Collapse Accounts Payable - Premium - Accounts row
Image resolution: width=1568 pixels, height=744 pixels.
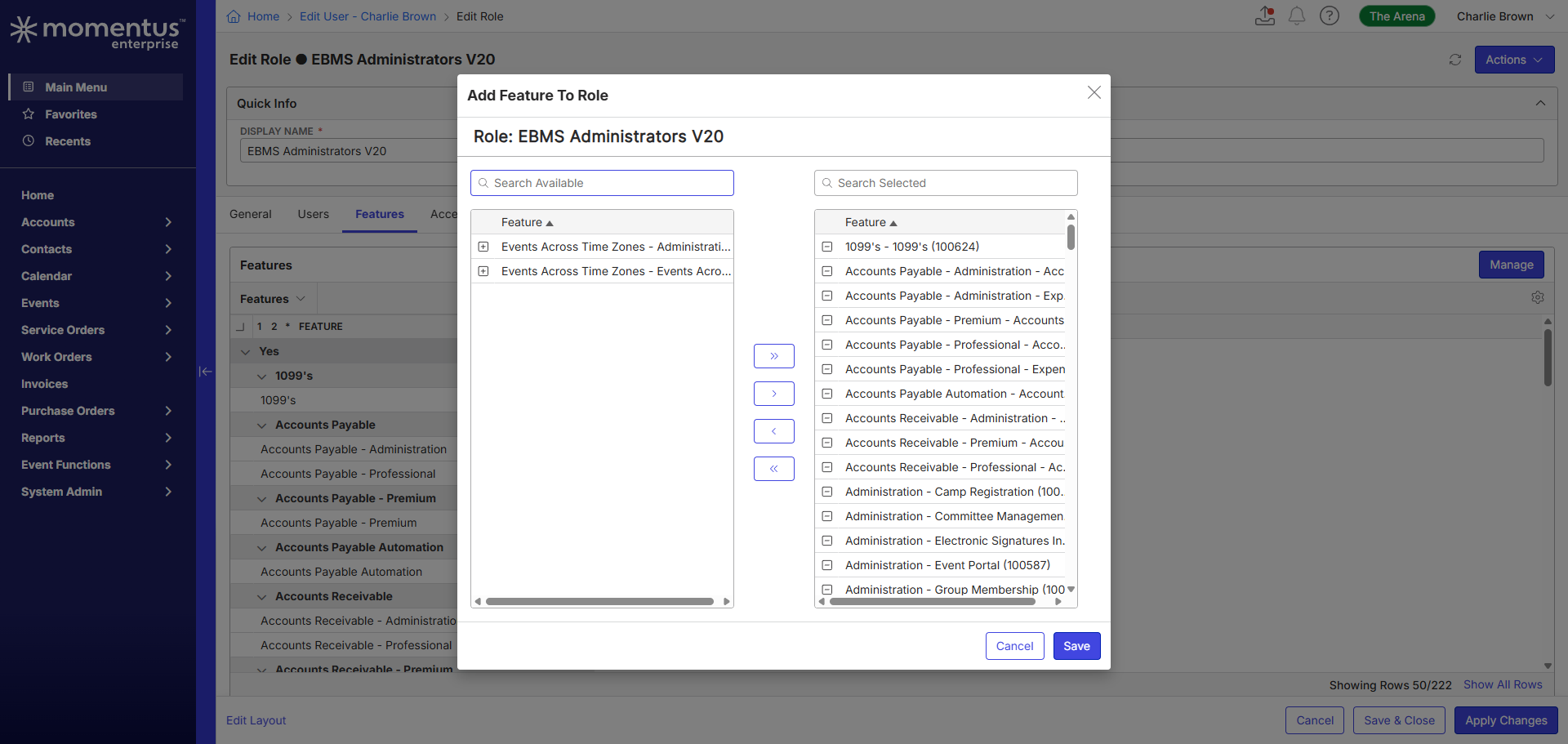point(827,320)
